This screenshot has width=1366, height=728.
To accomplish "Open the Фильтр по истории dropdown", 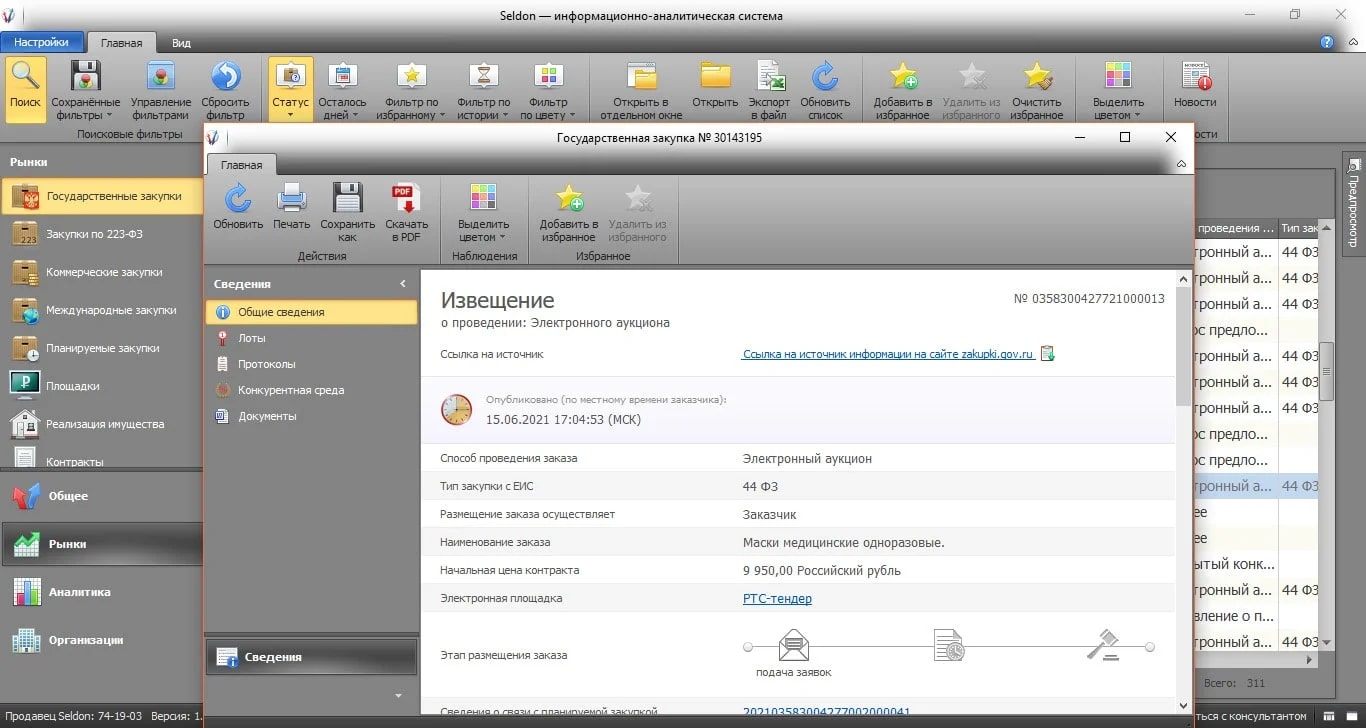I will click(x=484, y=89).
